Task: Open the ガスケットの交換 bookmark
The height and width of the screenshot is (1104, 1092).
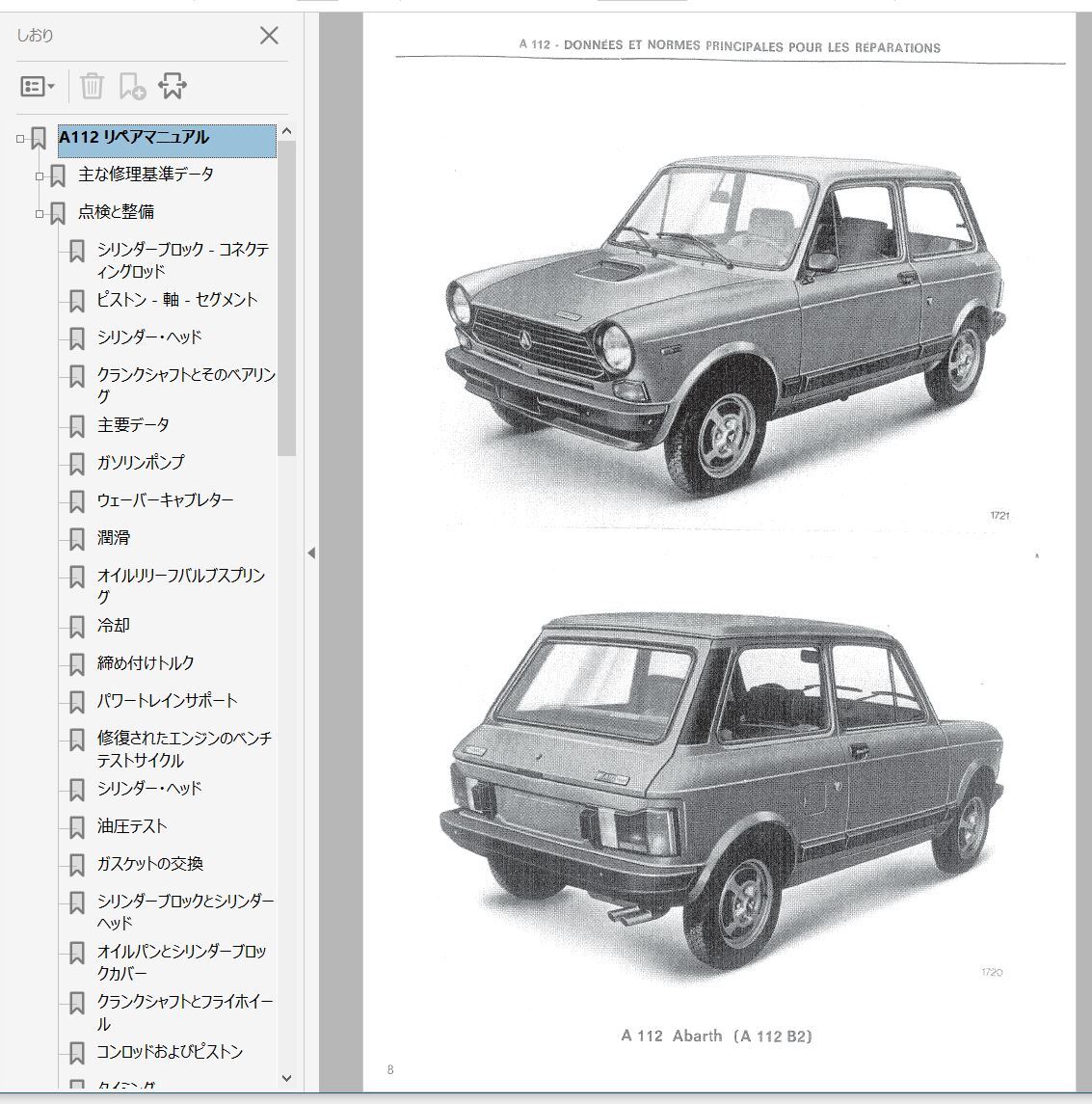Action: pos(149,864)
